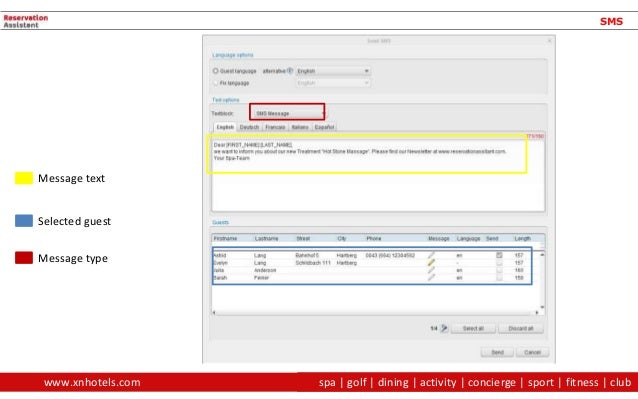
Task: Click yellow message pencil in Evelyn Lang row
Action: click(431, 263)
